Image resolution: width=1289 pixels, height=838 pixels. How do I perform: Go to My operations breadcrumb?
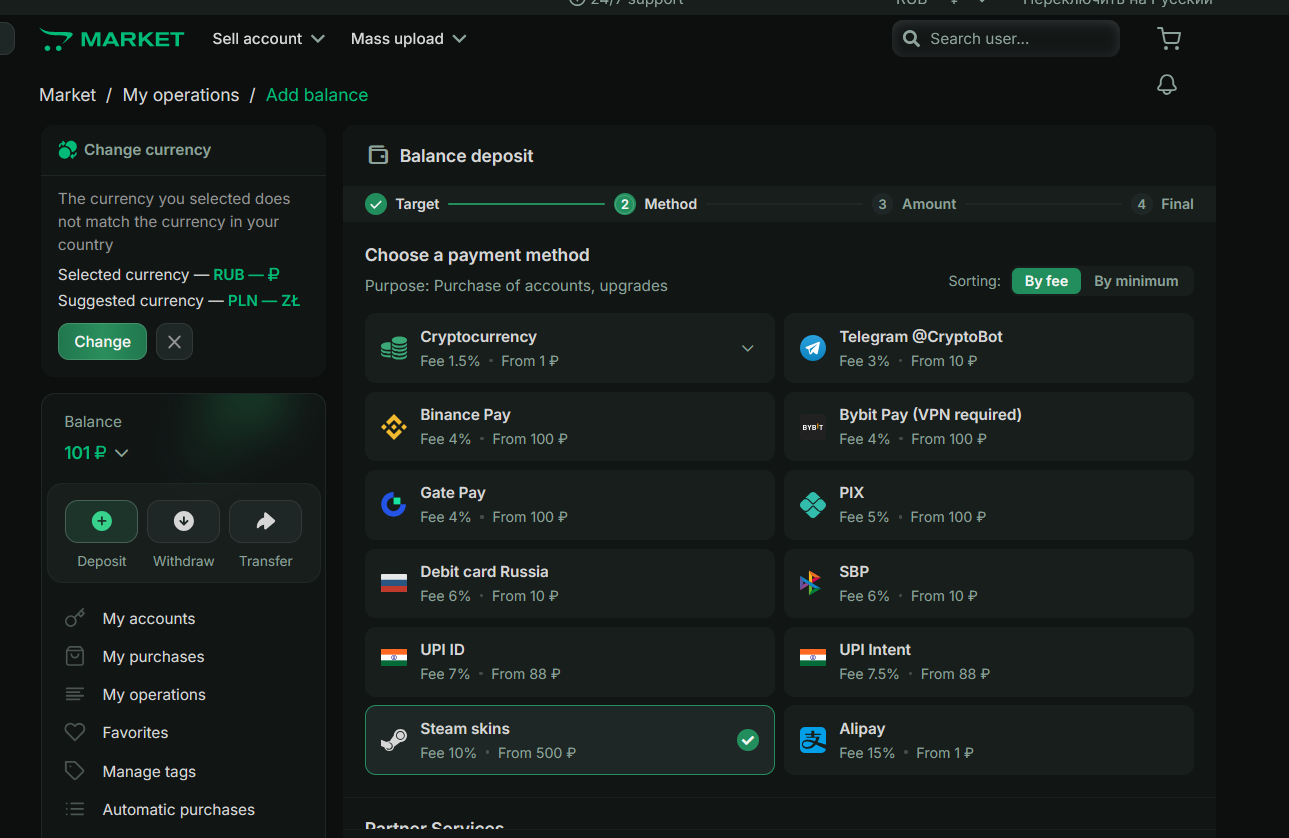181,95
